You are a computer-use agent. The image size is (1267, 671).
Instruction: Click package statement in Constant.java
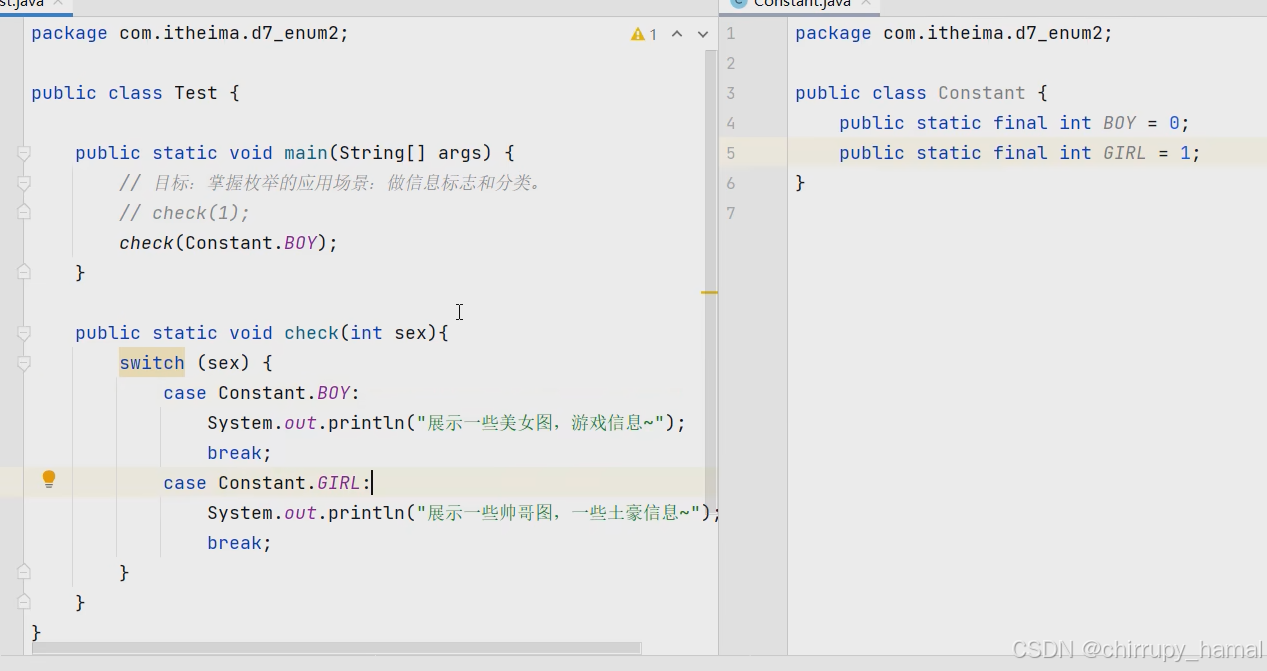tap(954, 33)
